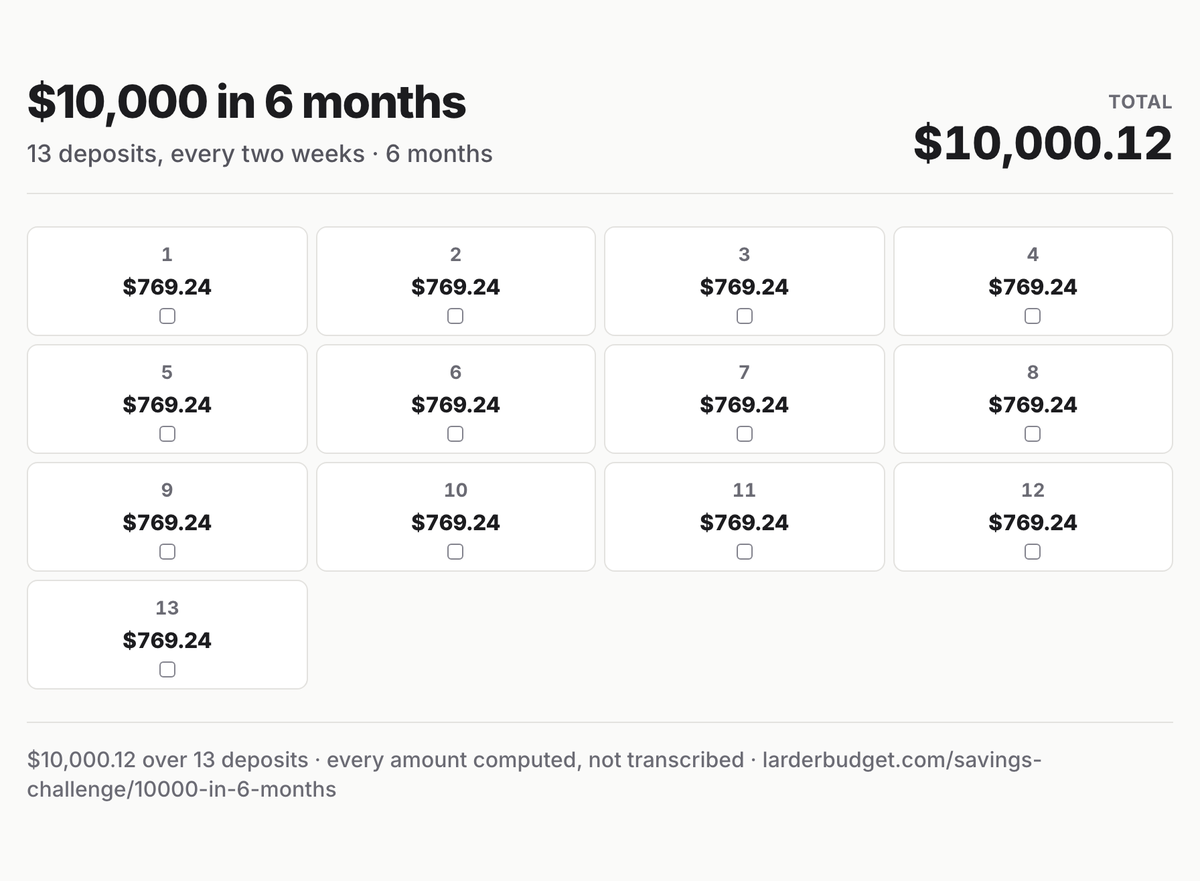
Task: Toggle the checkbox under deposit 5
Action: tap(167, 434)
